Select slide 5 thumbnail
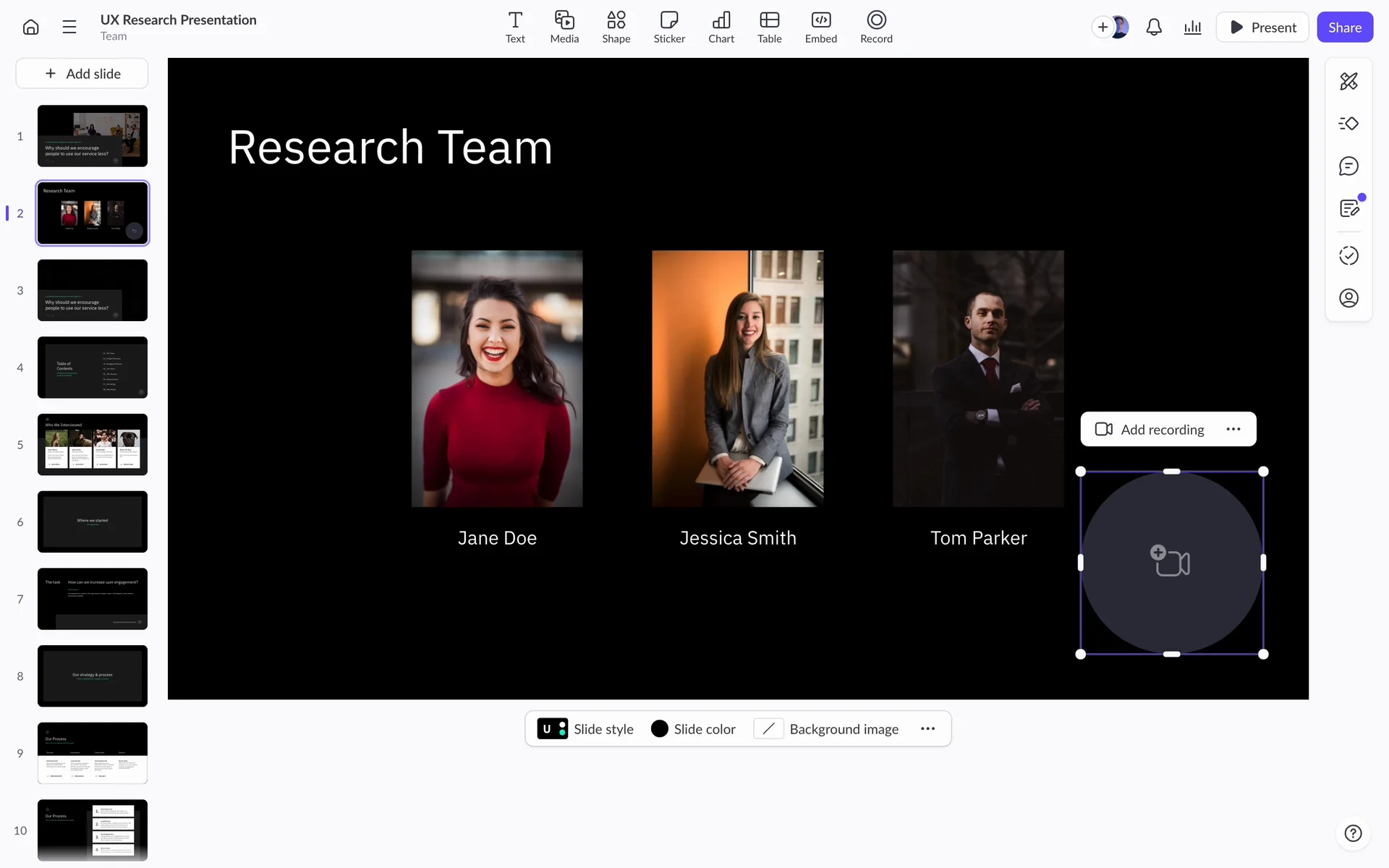This screenshot has width=1389, height=868. coord(93,445)
